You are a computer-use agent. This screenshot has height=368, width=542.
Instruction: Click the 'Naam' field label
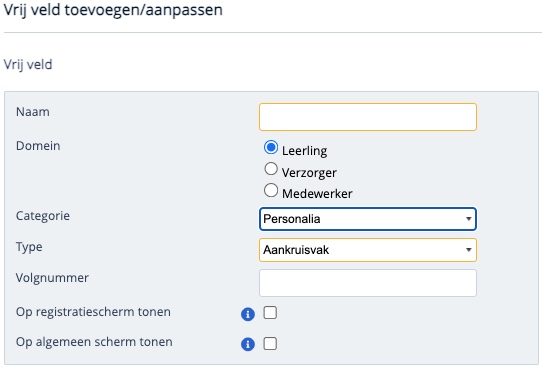tap(33, 112)
